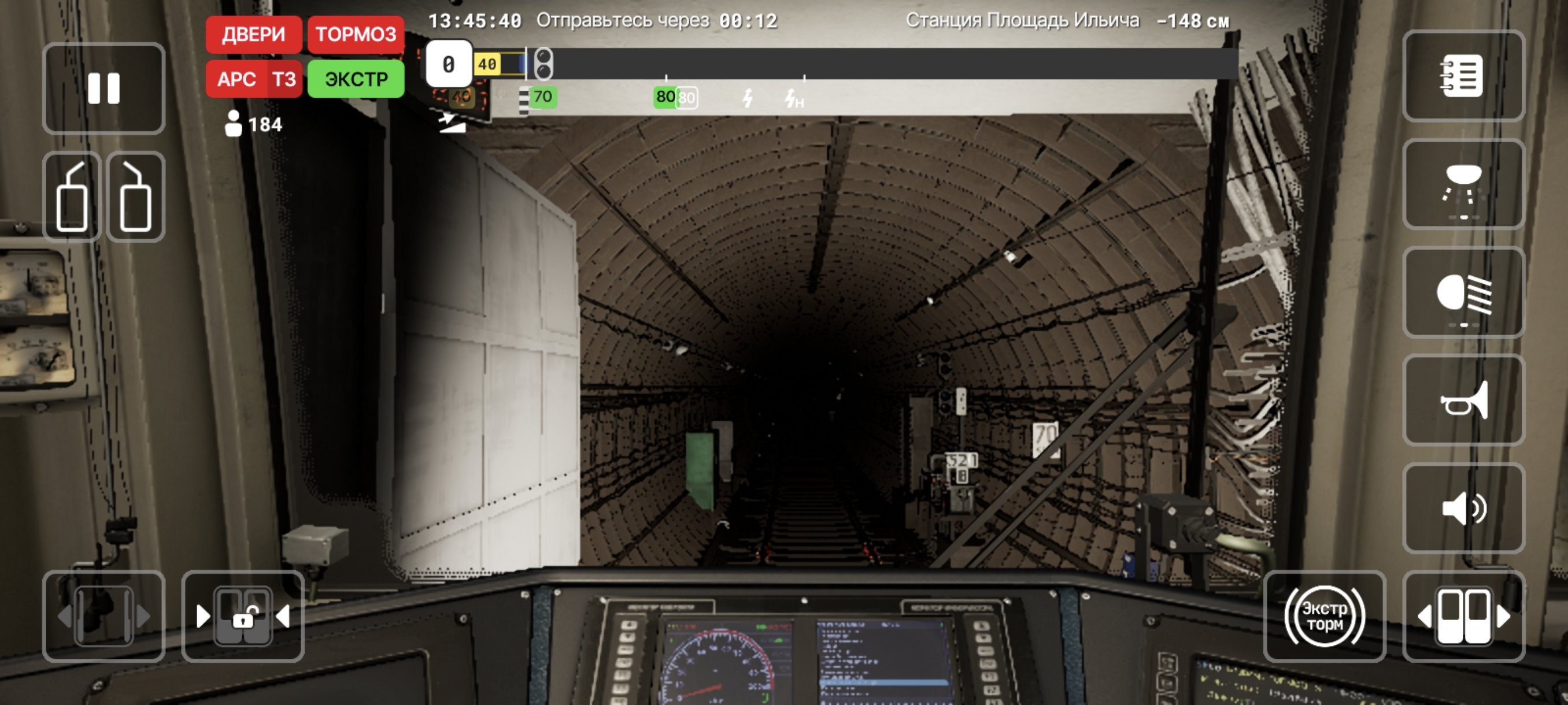Click the red ДВЕРИ indicator
This screenshot has width=1568, height=705.
(x=253, y=34)
